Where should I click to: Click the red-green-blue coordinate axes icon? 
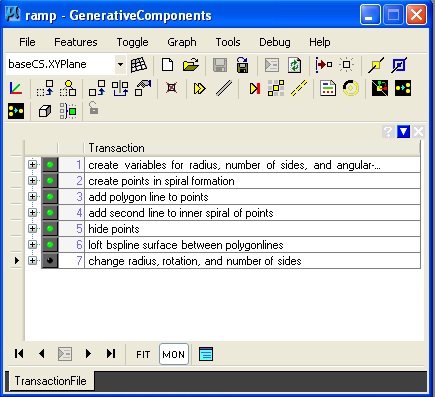[16, 88]
